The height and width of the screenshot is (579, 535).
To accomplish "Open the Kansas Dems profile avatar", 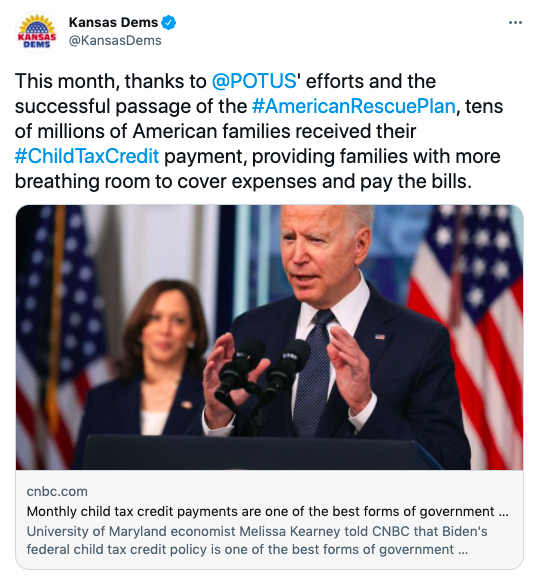I will click(x=37, y=32).
